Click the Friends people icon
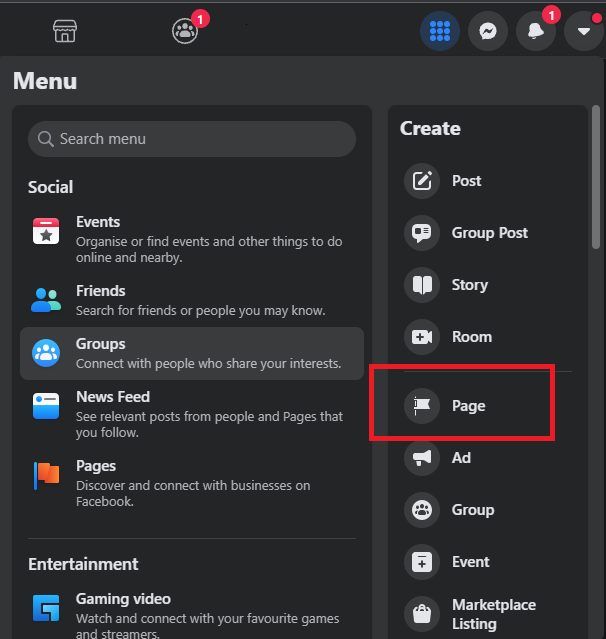Image resolution: width=606 pixels, height=639 pixels. [46, 300]
